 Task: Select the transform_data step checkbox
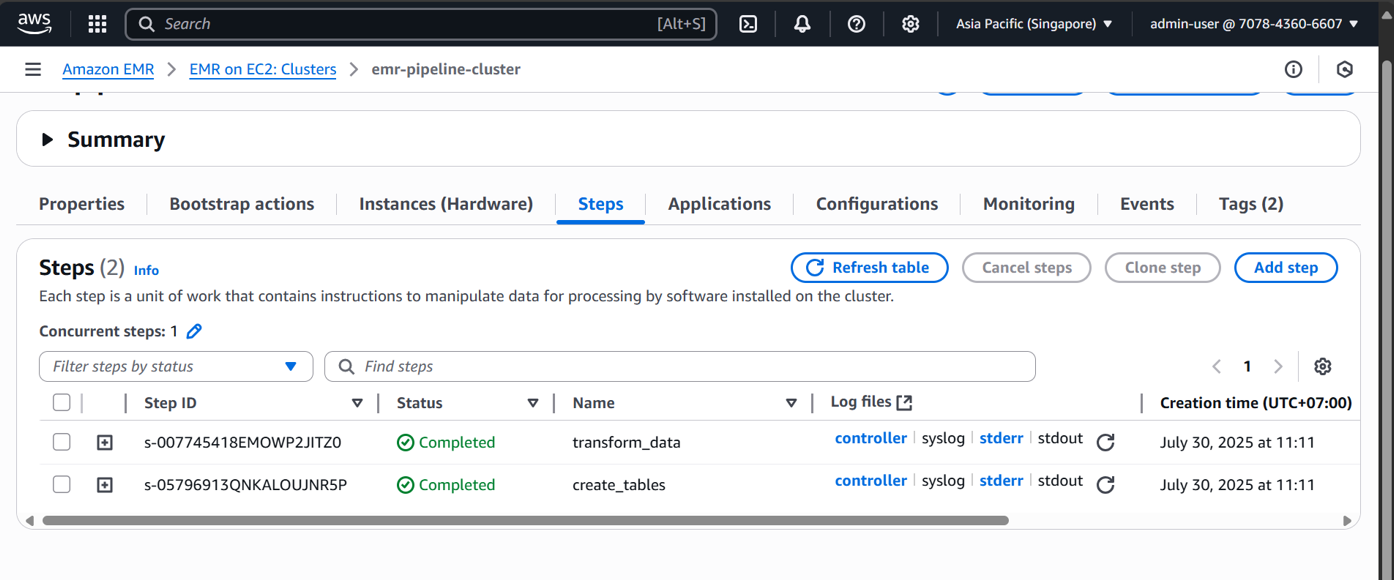(x=62, y=442)
